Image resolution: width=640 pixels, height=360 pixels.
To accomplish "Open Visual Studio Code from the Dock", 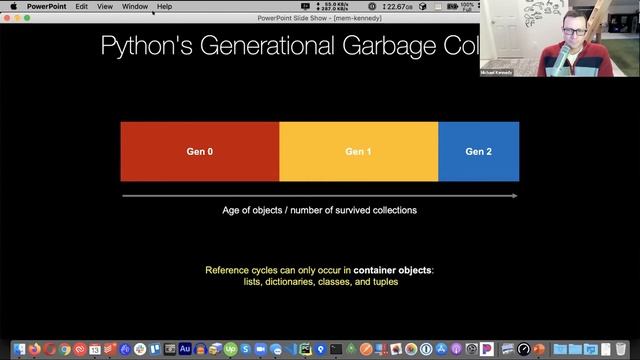I will pos(291,349).
